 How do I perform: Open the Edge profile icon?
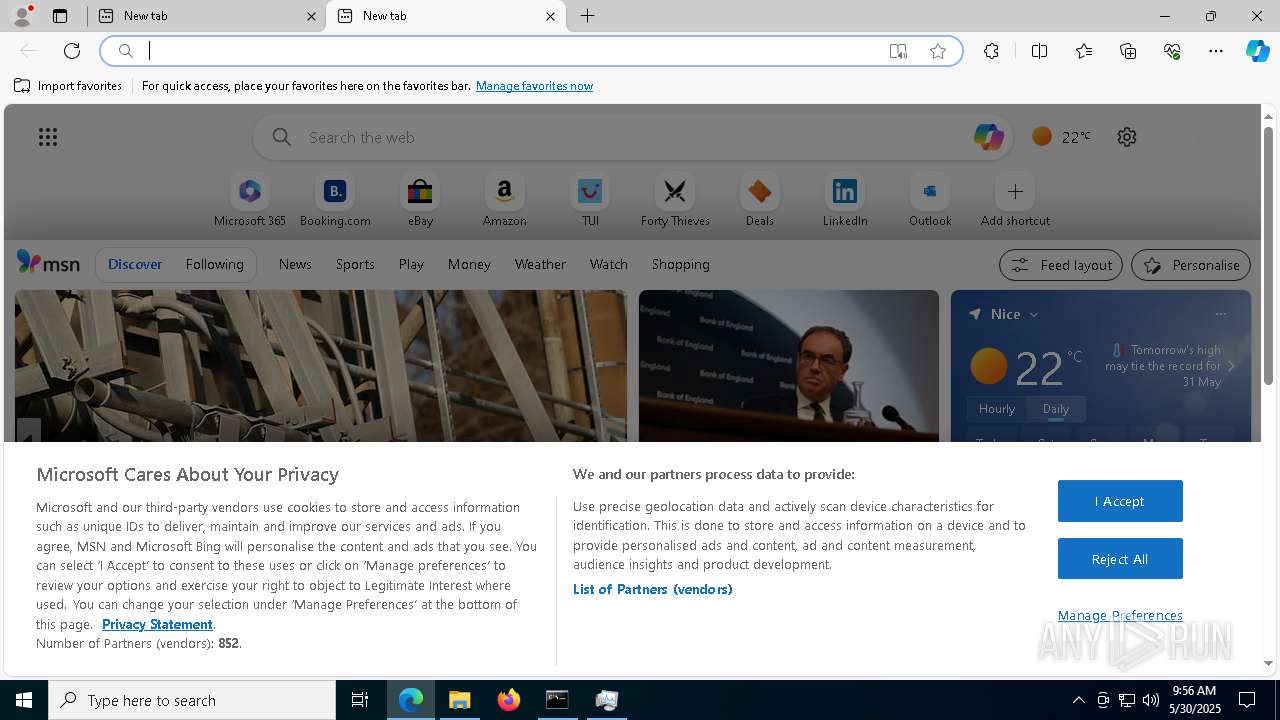pos(21,16)
